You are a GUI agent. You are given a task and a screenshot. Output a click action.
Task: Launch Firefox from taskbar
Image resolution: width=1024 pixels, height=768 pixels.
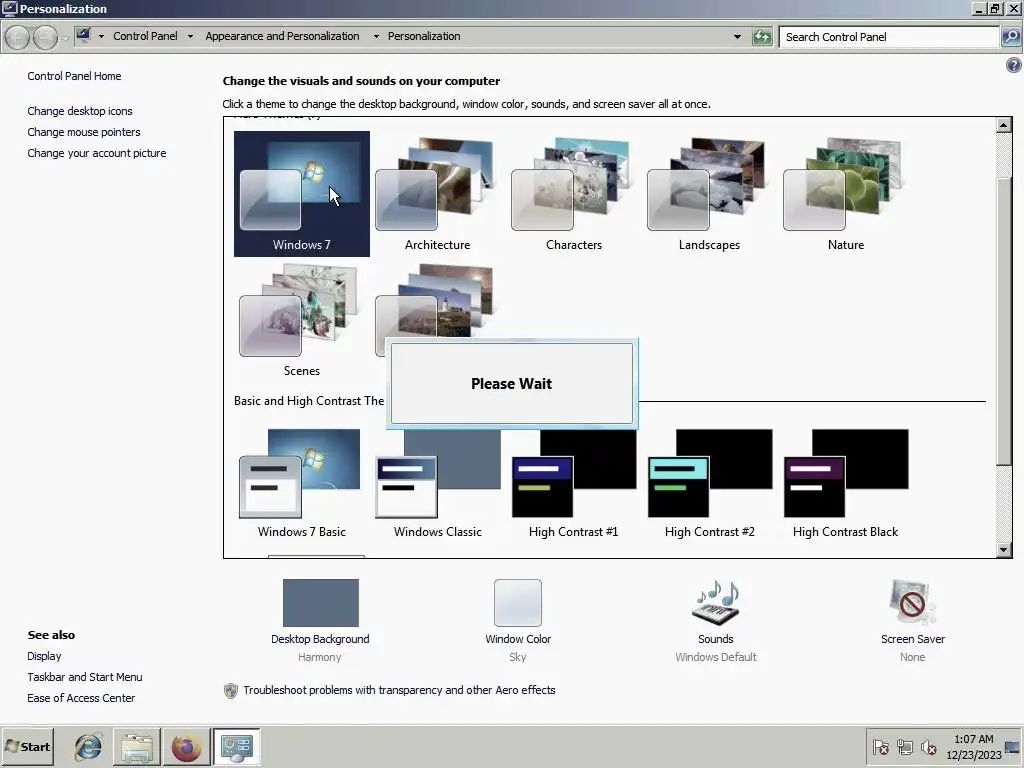[186, 746]
